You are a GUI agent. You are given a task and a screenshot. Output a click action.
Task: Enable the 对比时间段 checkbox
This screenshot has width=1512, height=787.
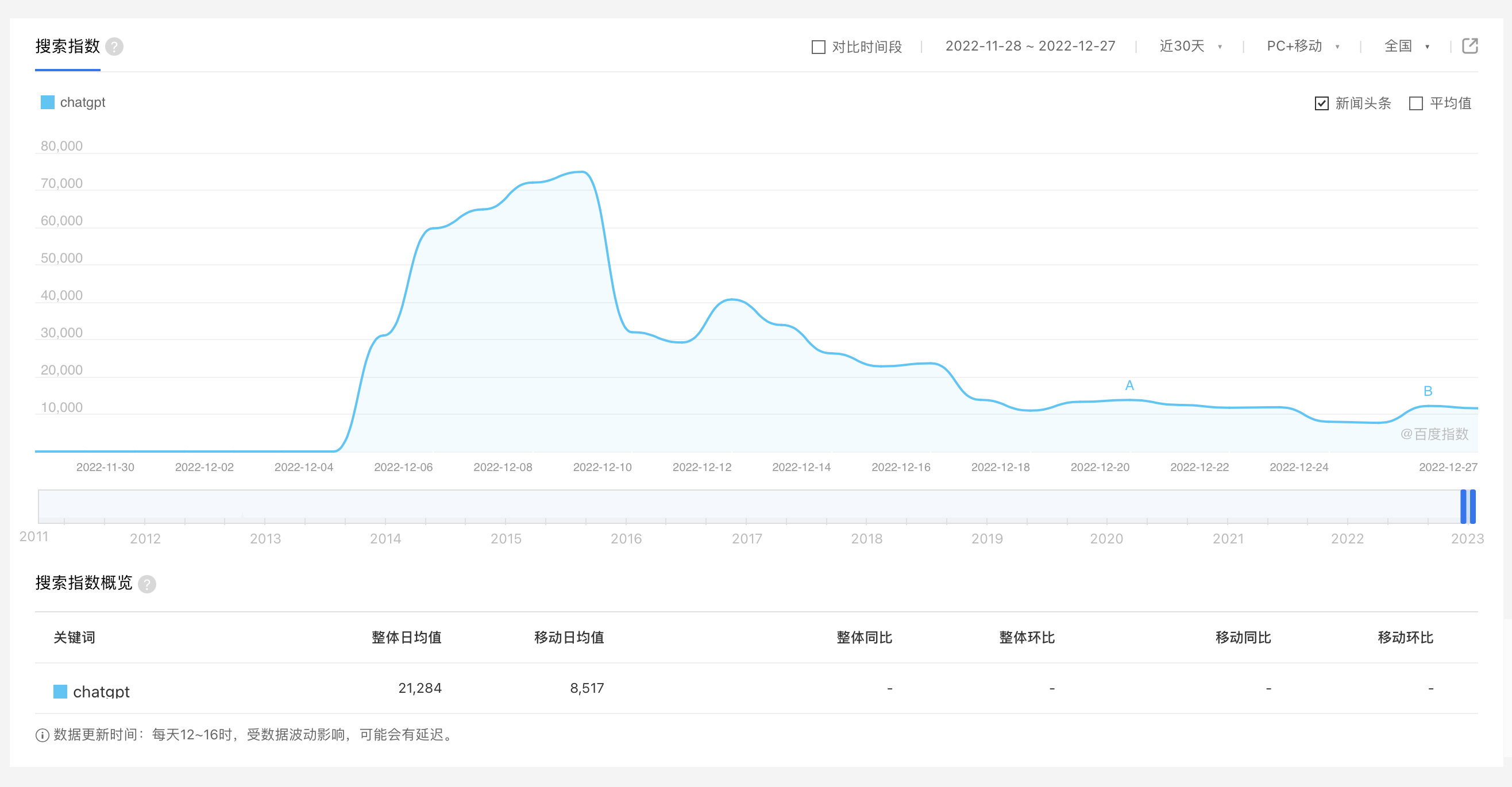click(x=818, y=47)
